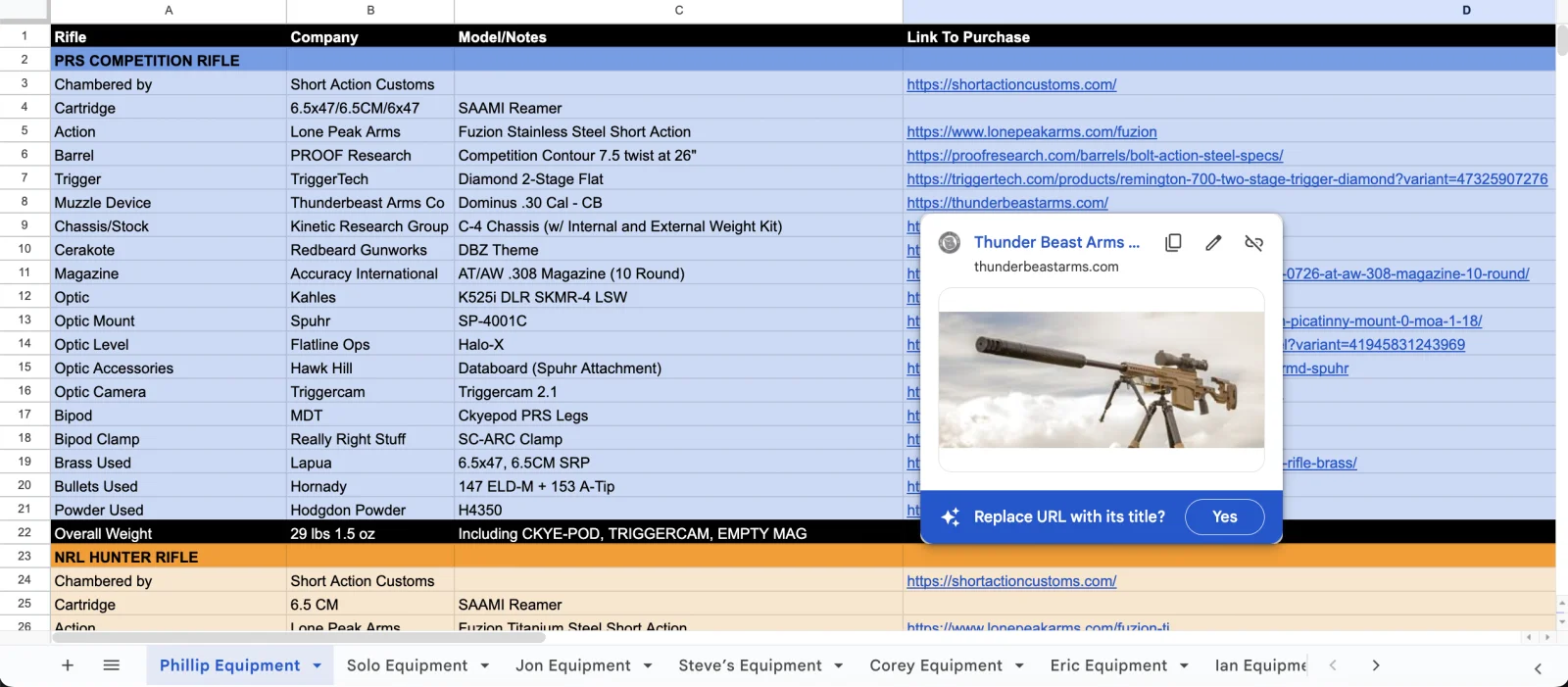This screenshot has width=1568, height=687.
Task: Select column B header
Action: [x=370, y=11]
